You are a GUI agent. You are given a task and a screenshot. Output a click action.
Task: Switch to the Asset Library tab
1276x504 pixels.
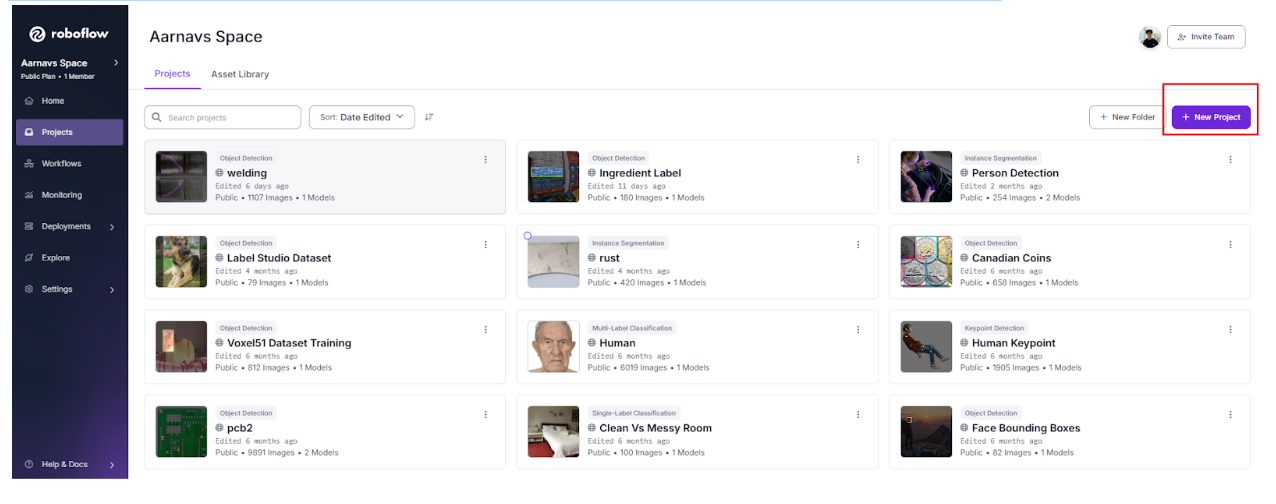(x=239, y=74)
